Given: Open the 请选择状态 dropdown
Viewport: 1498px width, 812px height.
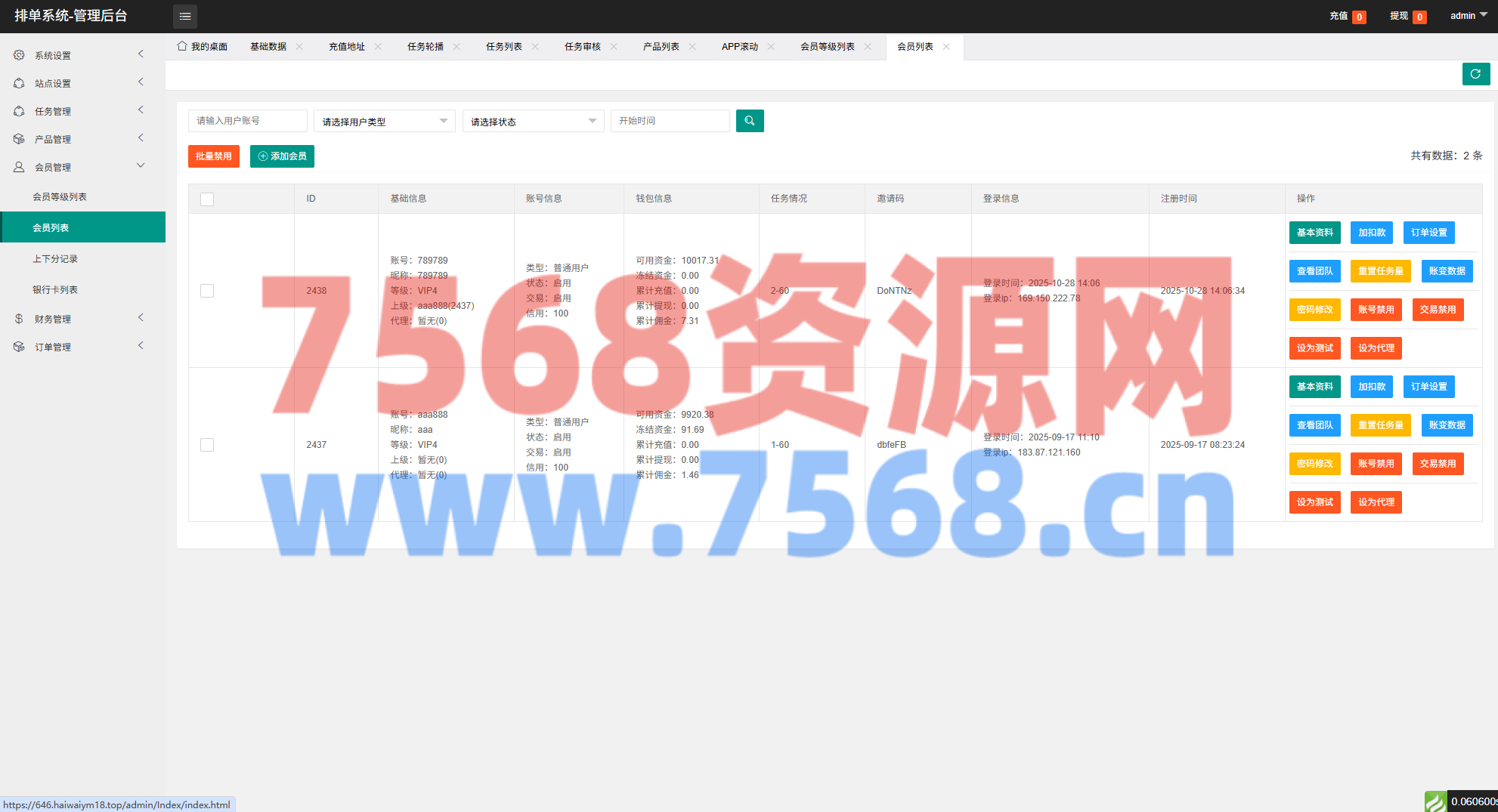Looking at the screenshot, I should 533,121.
